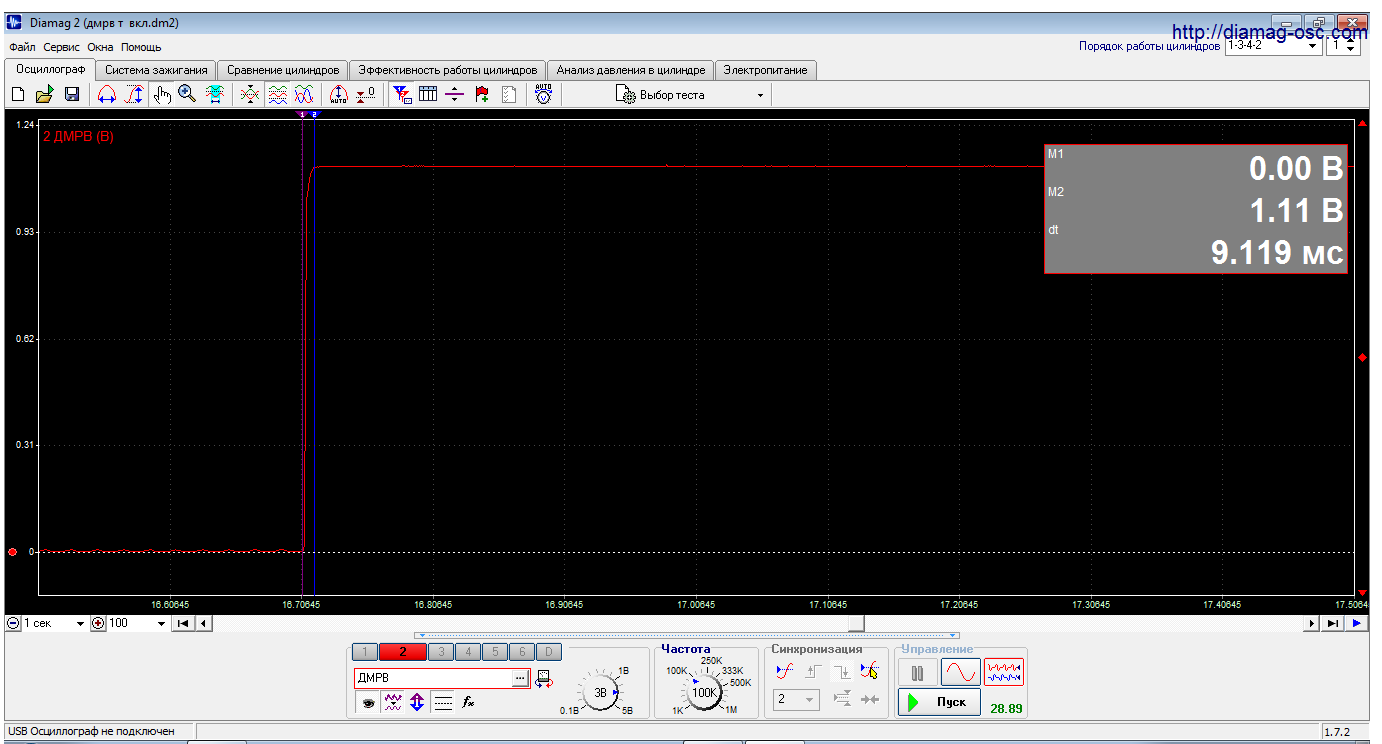1382x744 pixels.
Task: Add a bookmark with the flag icon
Action: [x=482, y=94]
